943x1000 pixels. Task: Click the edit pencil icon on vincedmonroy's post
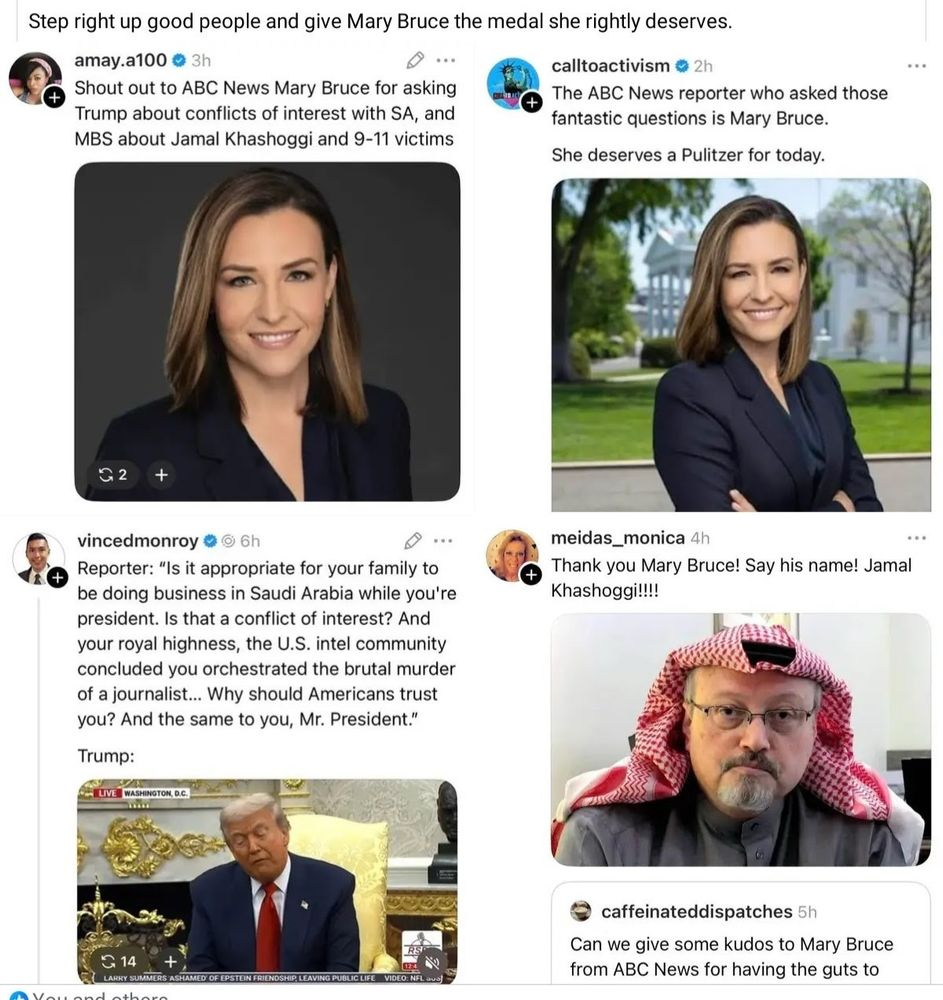413,541
